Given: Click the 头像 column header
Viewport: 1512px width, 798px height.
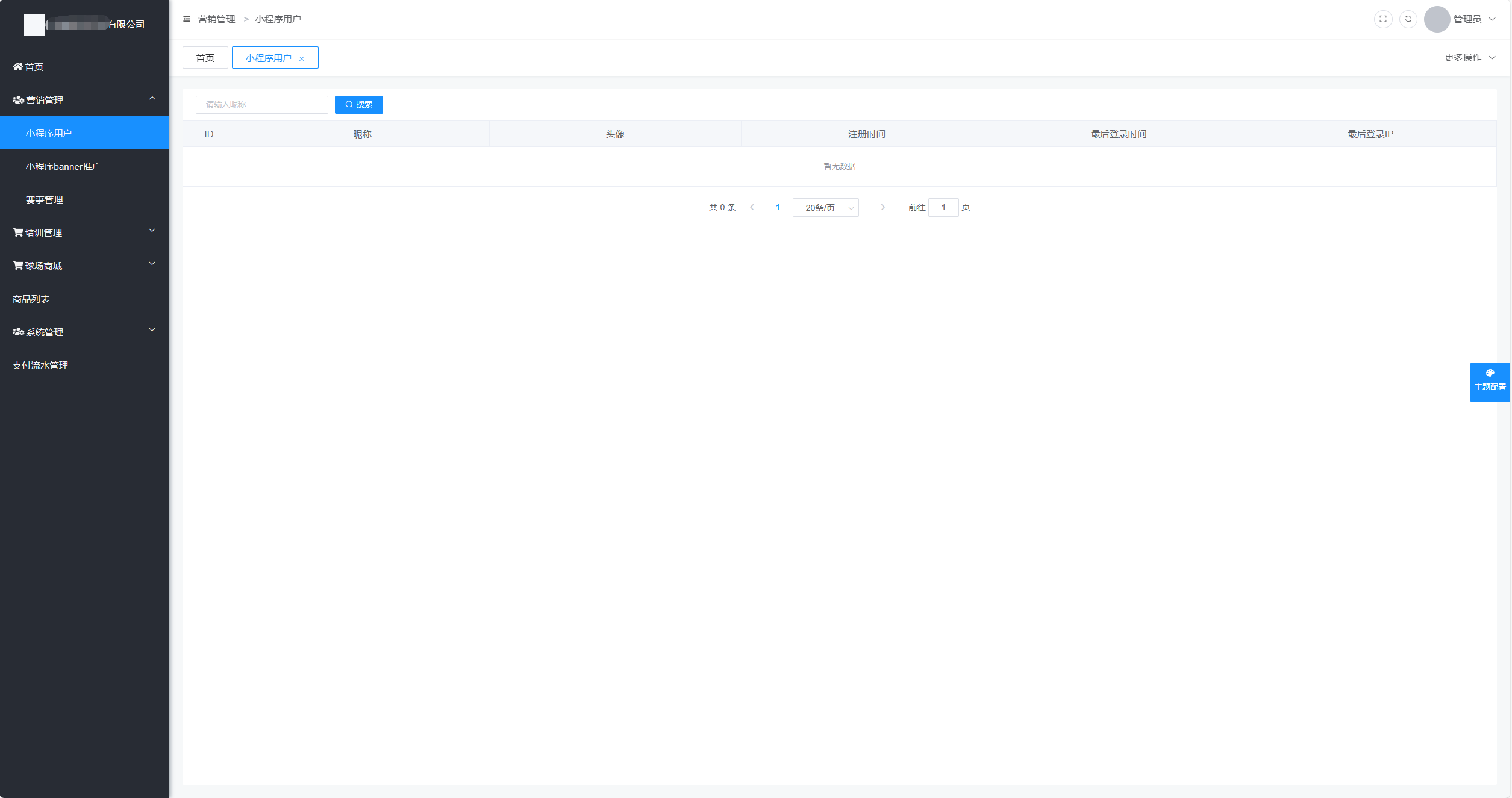Looking at the screenshot, I should click(615, 134).
